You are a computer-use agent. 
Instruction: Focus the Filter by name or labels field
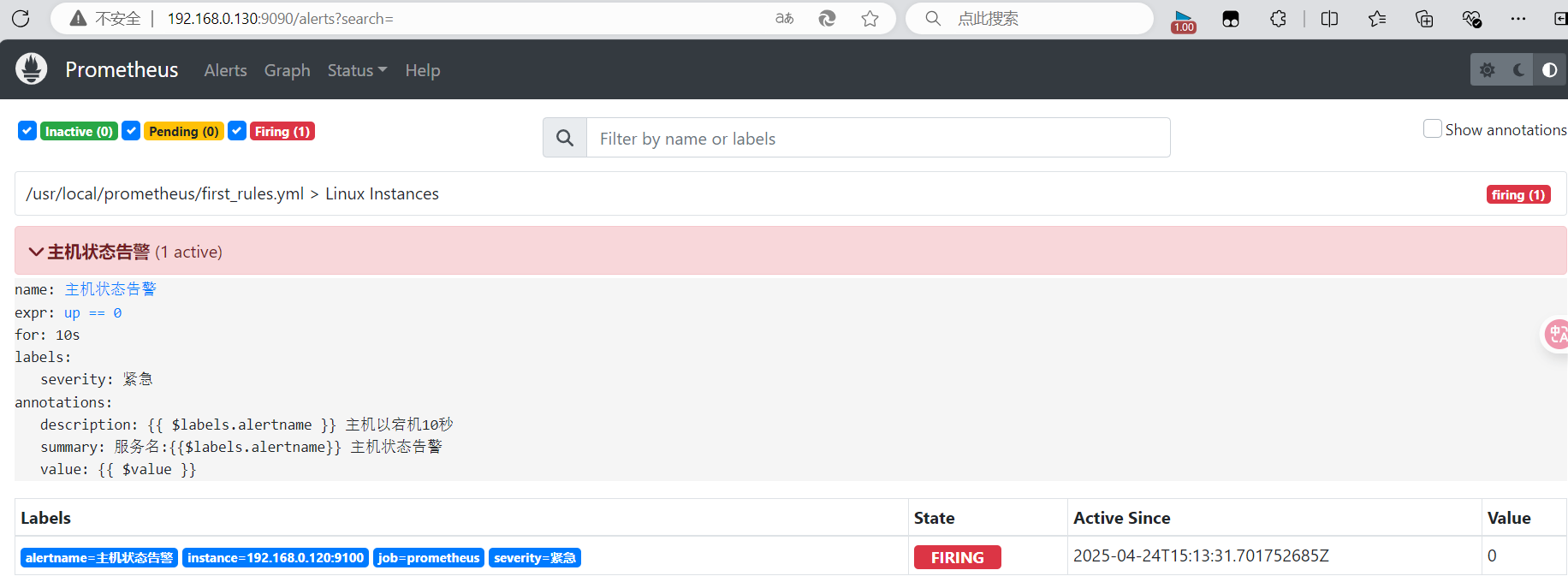878,138
